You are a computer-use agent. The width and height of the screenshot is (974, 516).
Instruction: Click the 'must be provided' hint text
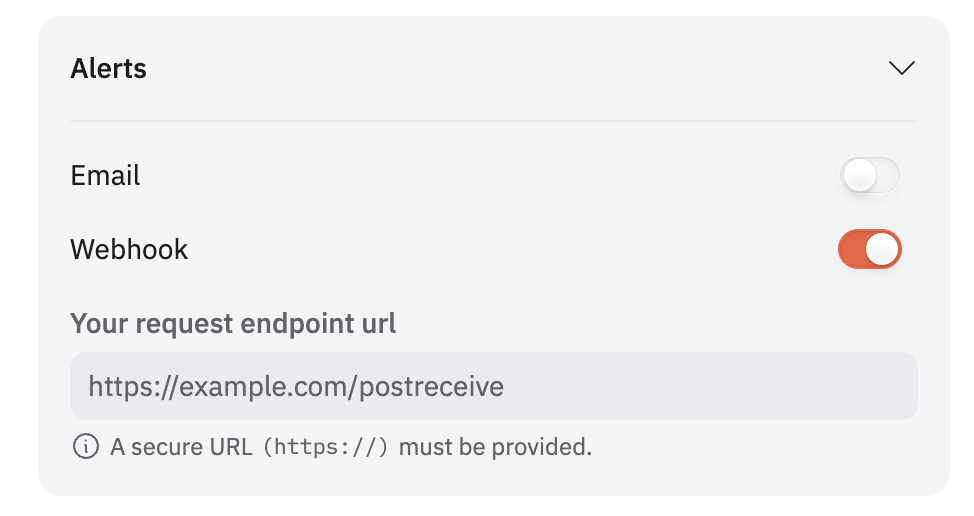[x=495, y=447]
